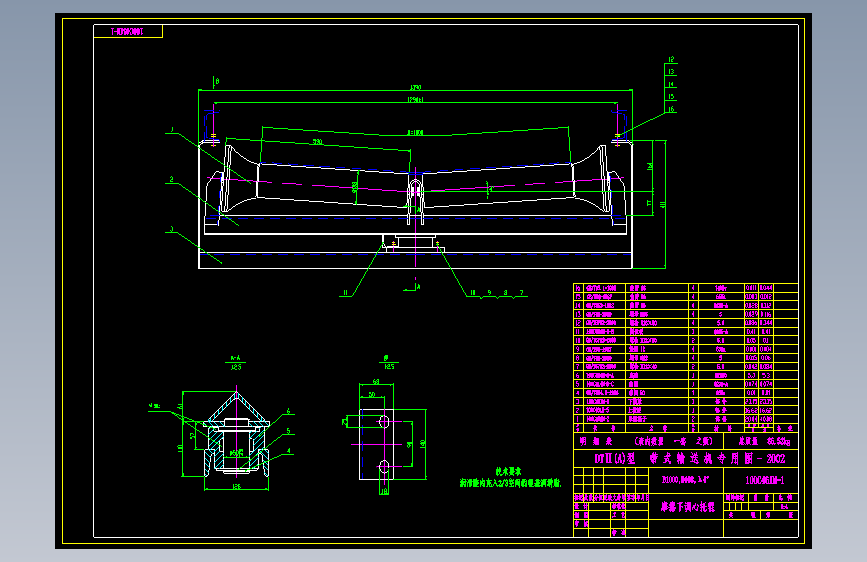Click the 68 dimension above bracket plate view
The image size is (867, 562).
(375, 382)
